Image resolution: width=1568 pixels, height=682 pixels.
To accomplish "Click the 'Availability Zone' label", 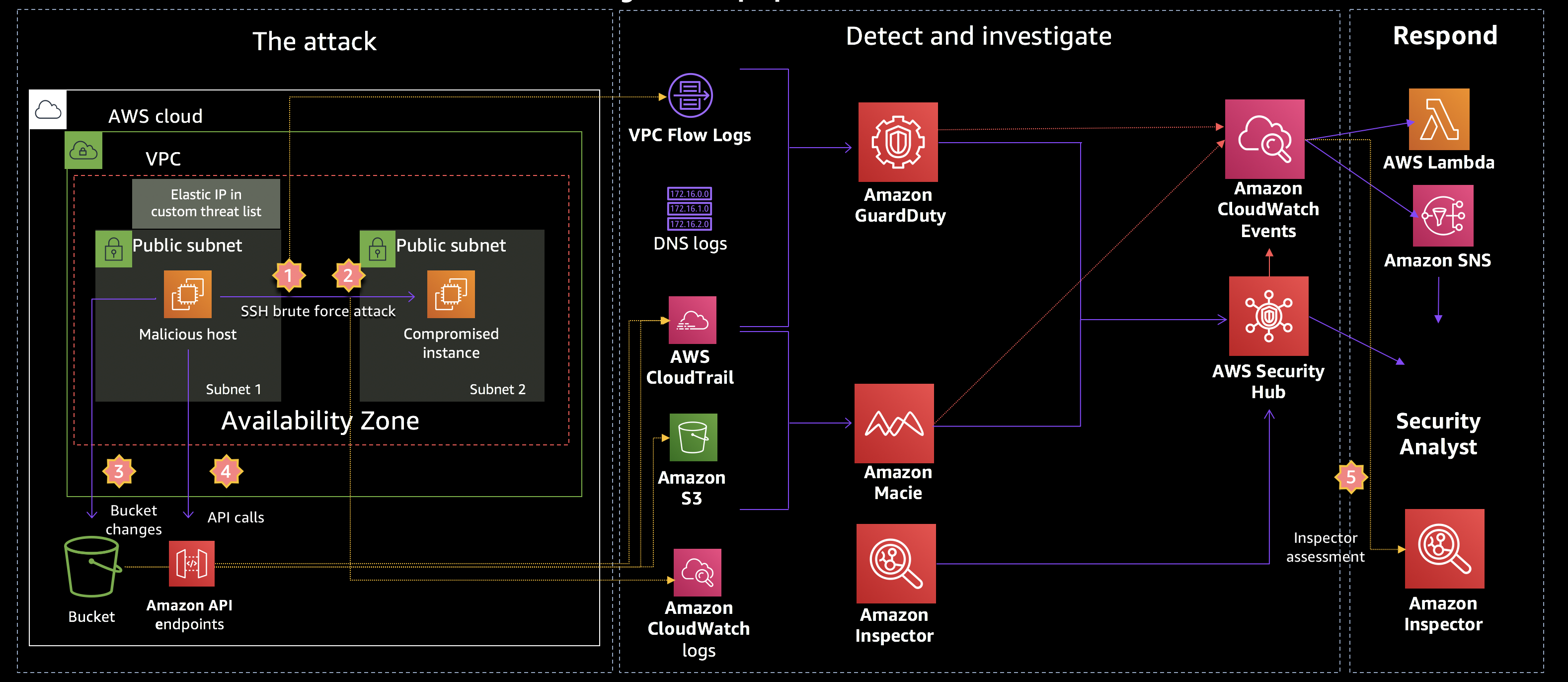I will pyautogui.click(x=320, y=421).
